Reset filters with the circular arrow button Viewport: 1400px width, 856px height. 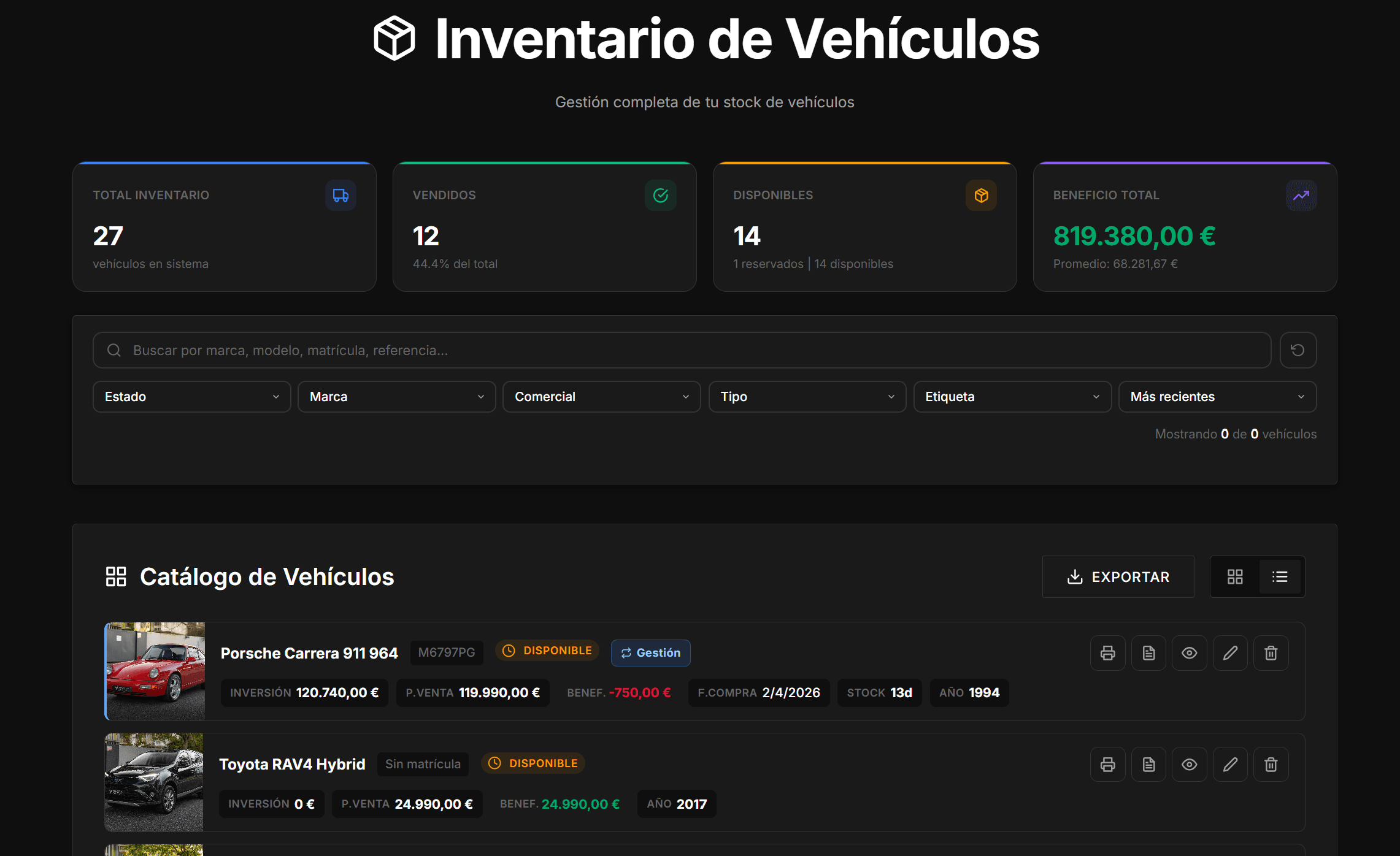1298,350
